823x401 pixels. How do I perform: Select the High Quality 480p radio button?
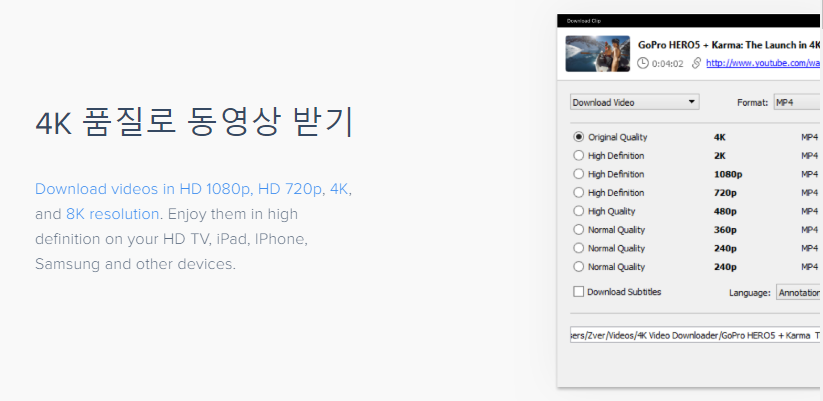click(x=578, y=211)
